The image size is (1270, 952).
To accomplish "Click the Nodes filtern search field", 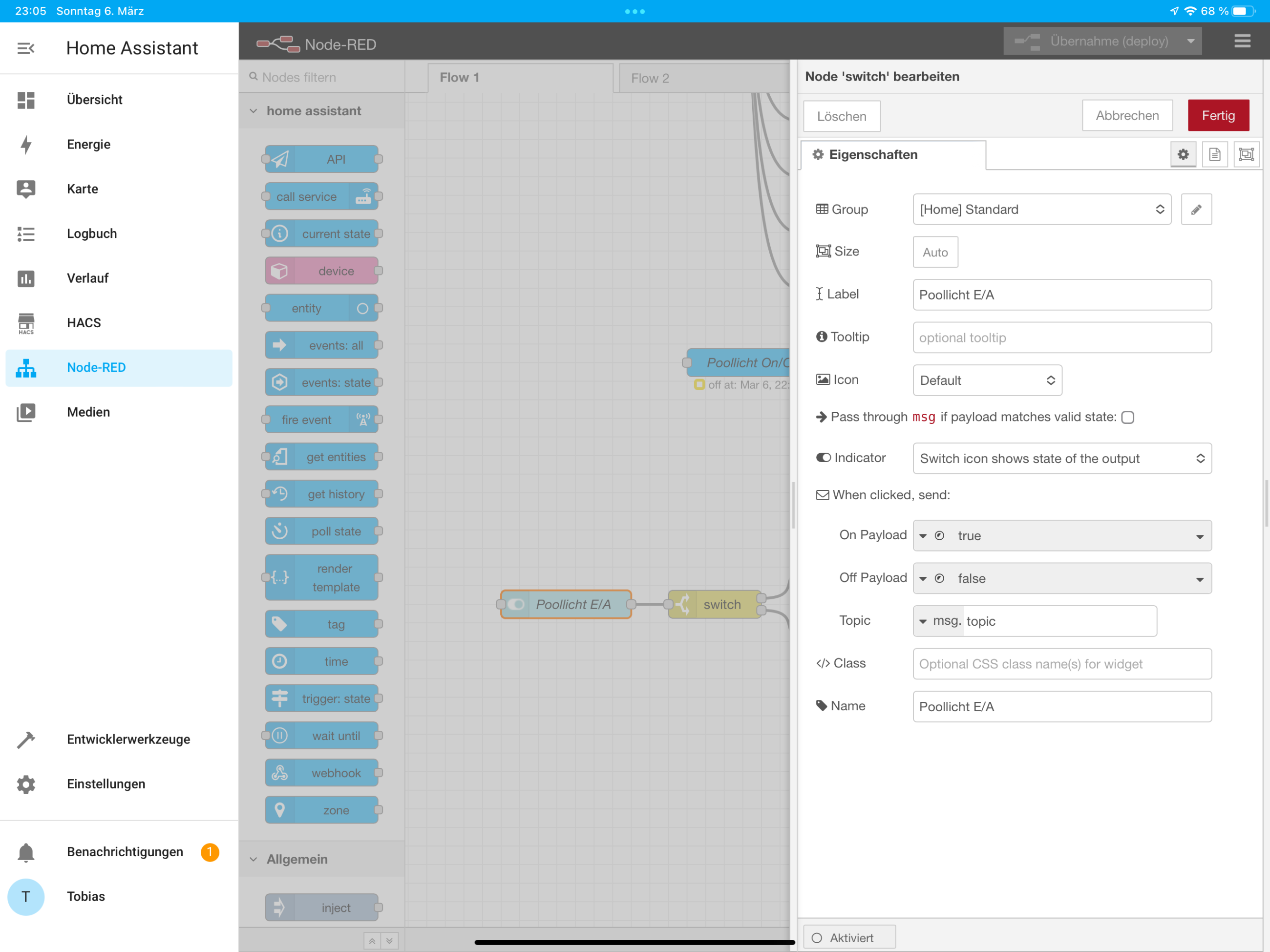I will point(322,77).
